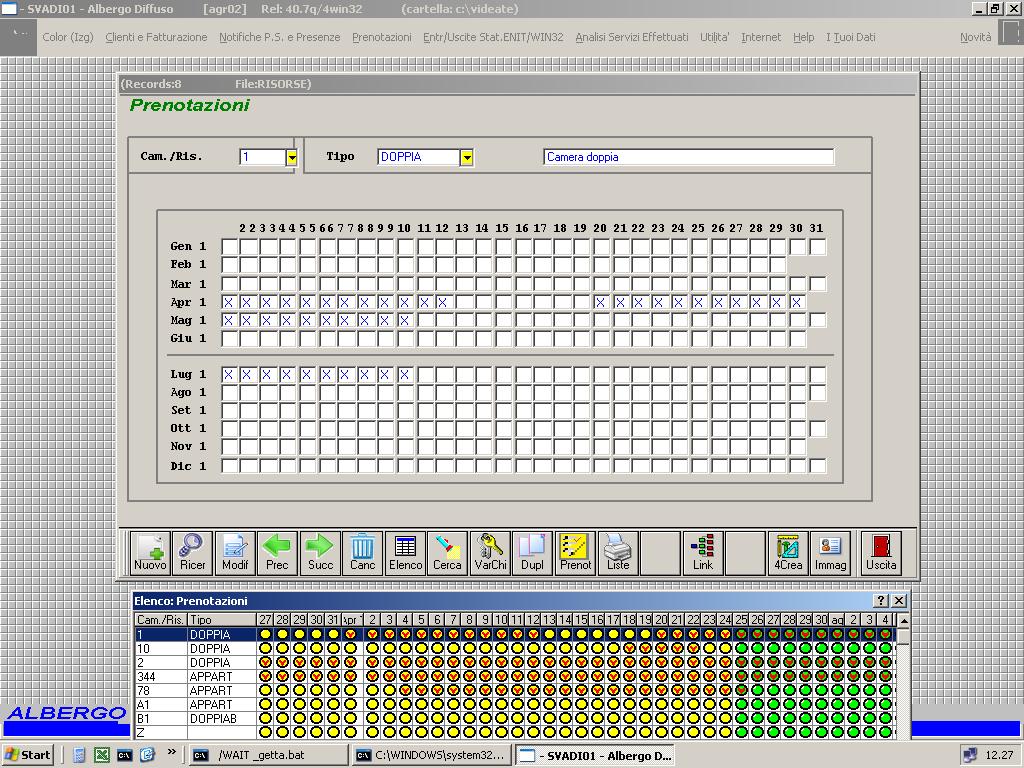The height and width of the screenshot is (768, 1024).
Task: Click the Novità menu item
Action: point(975,37)
